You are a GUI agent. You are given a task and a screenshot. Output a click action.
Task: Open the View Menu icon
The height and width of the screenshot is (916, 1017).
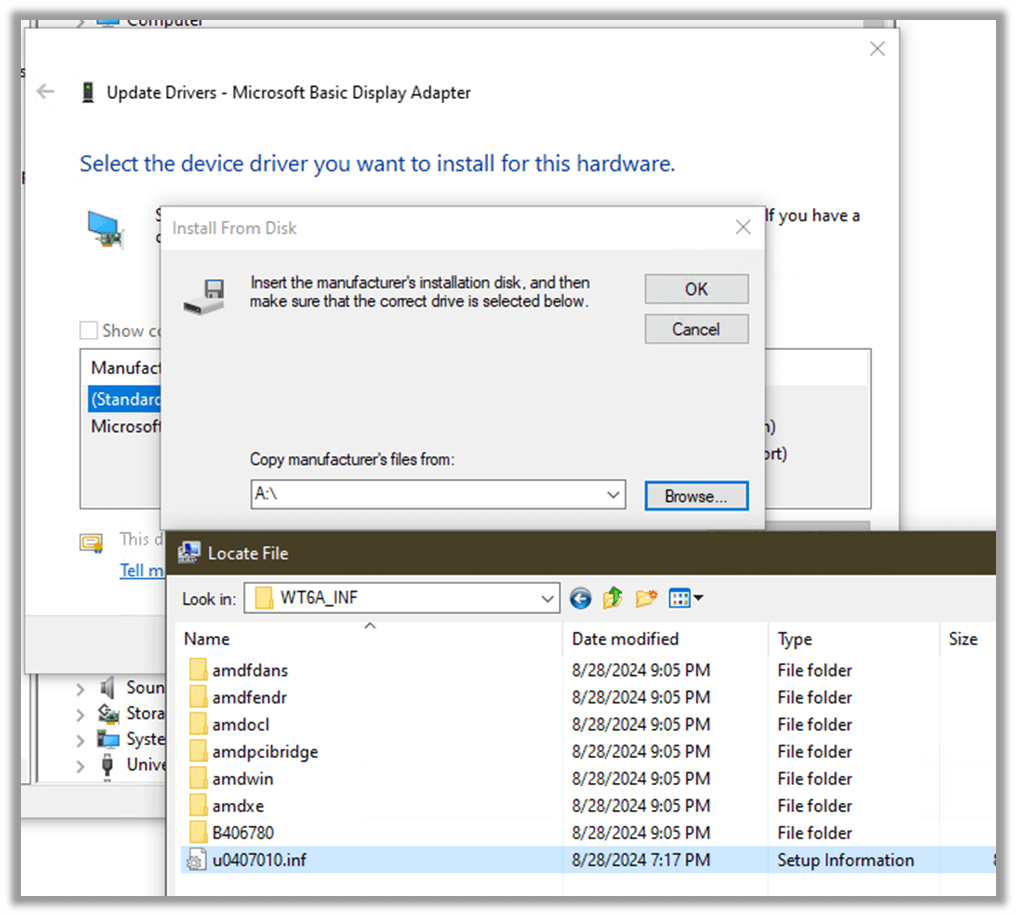[x=685, y=599]
